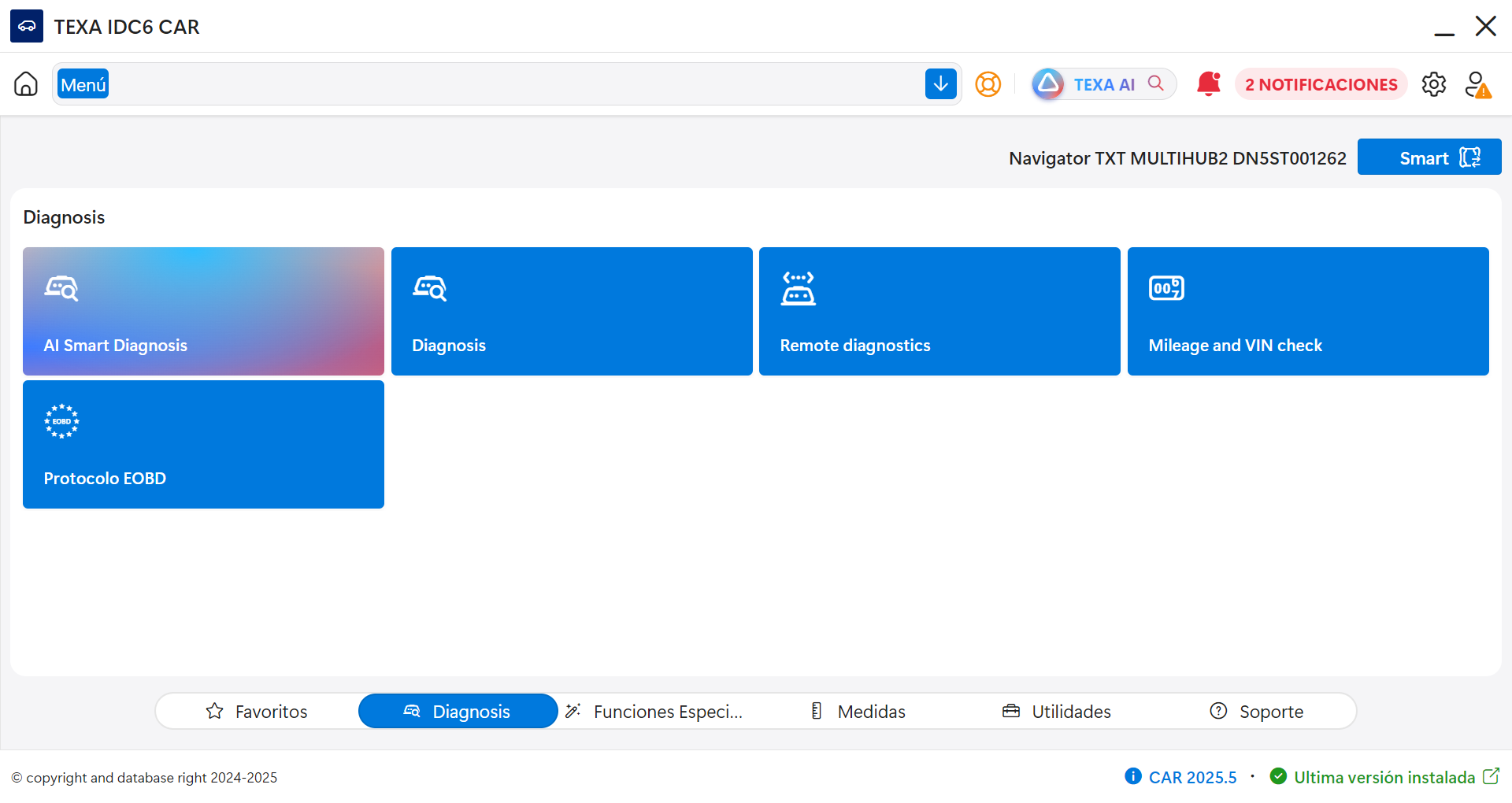Click the Remote diagnostics car icon

(x=799, y=288)
